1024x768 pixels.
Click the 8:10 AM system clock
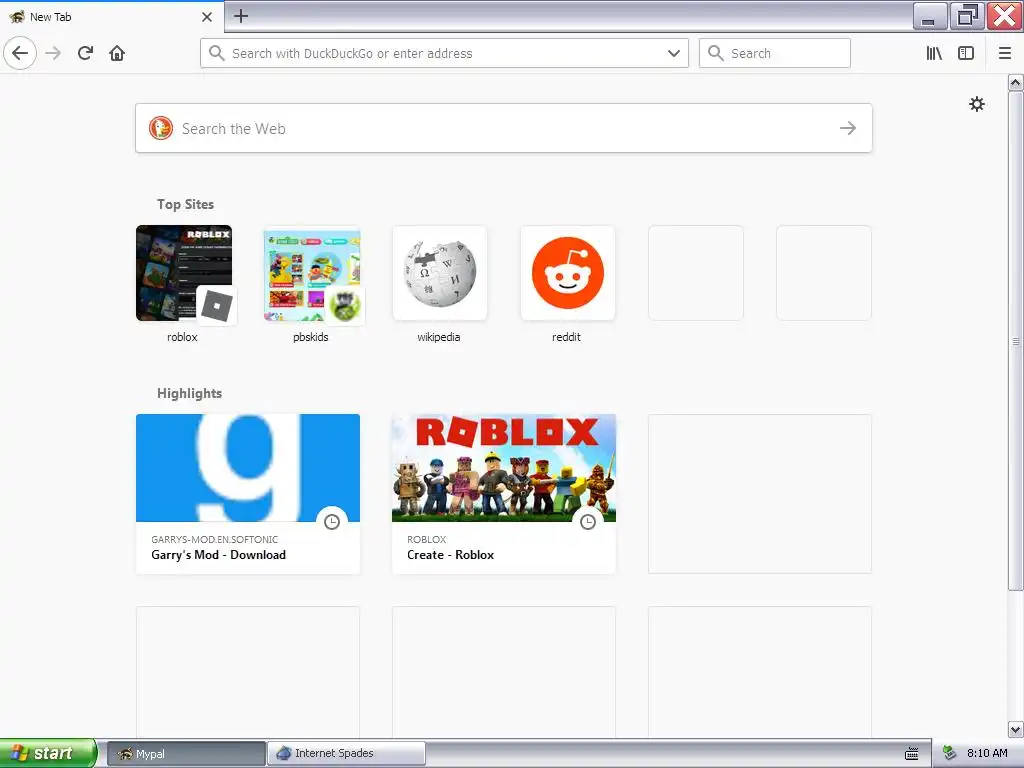point(987,753)
